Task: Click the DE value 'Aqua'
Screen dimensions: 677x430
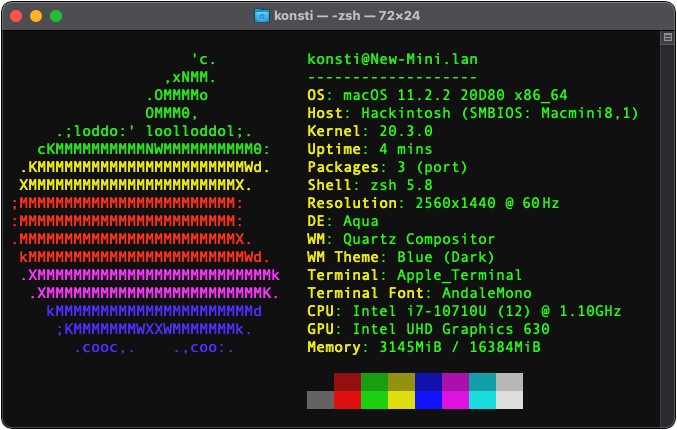Action: coord(361,221)
